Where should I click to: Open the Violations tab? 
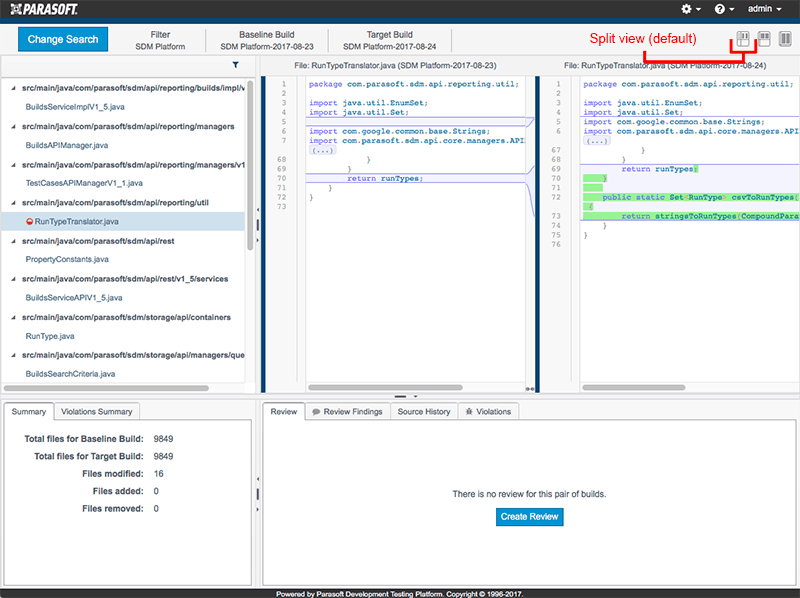tap(488, 411)
